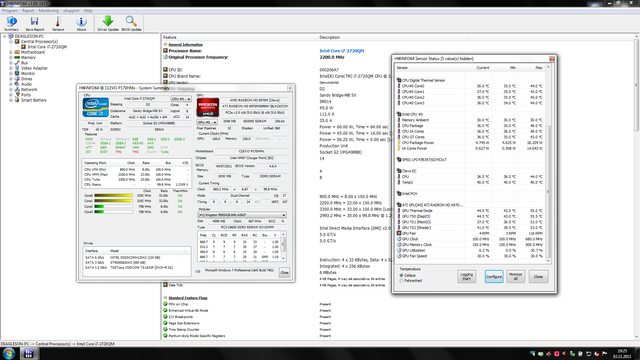
Task: Open CPU #0 selector dropdown in System Summary
Action: pos(181,99)
